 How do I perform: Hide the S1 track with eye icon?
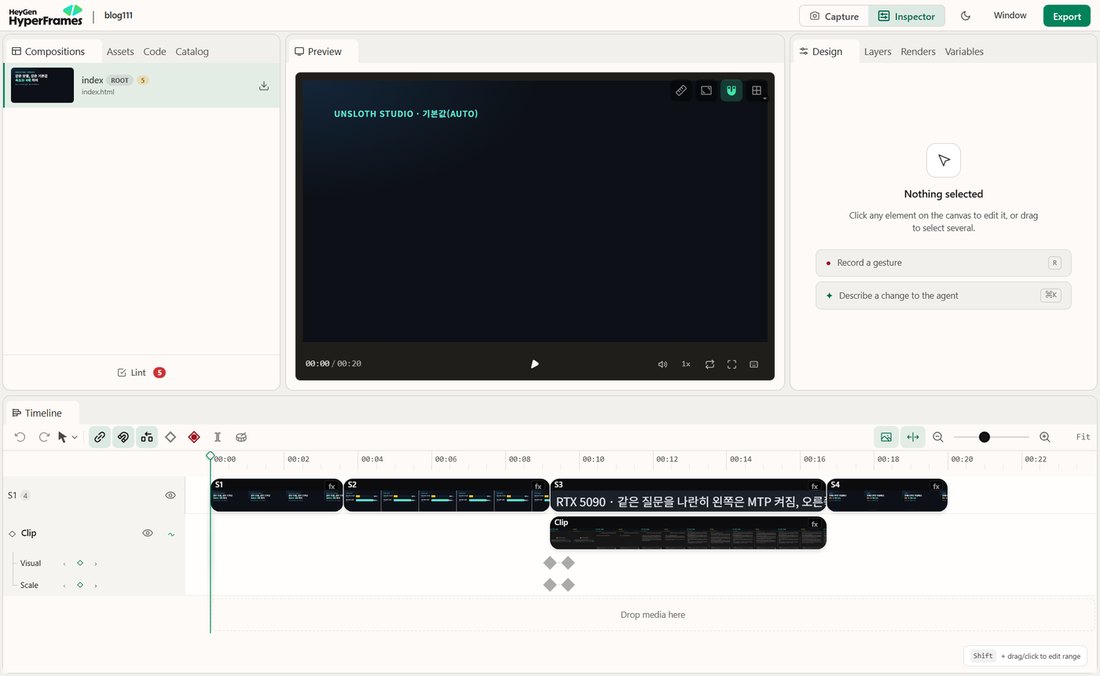click(170, 495)
